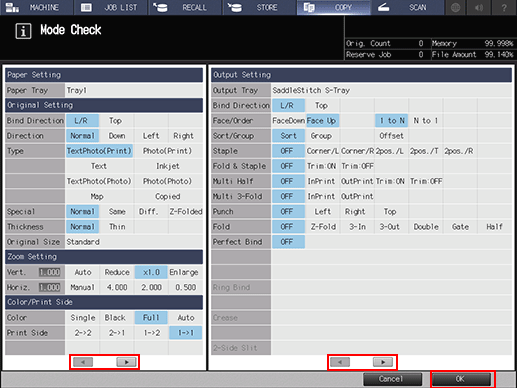
Task: Click the globe icon in top bar
Action: (x=455, y=7)
